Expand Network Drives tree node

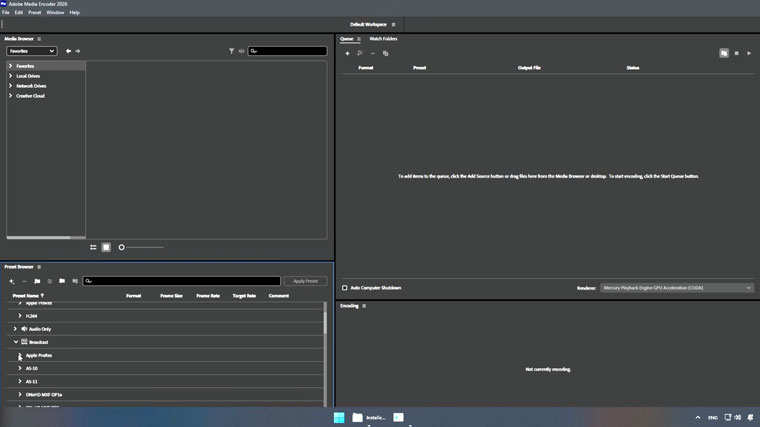click(10, 86)
